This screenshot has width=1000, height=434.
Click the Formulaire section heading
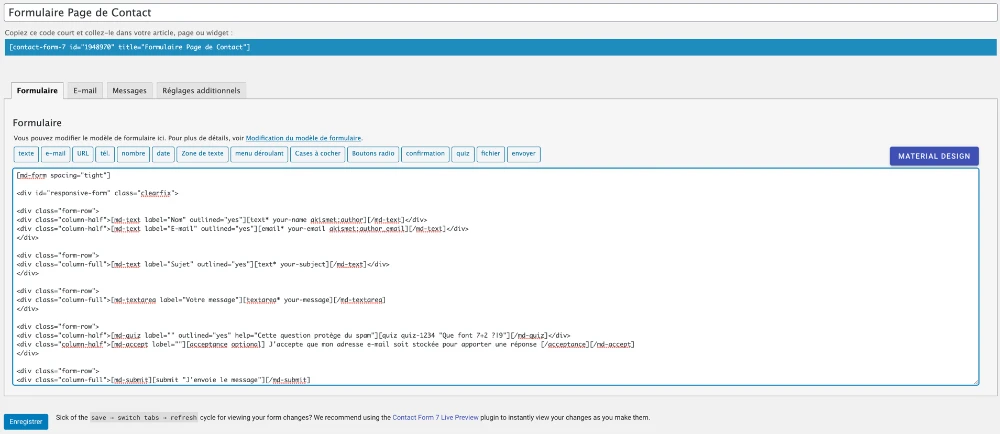pyautogui.click(x=37, y=122)
